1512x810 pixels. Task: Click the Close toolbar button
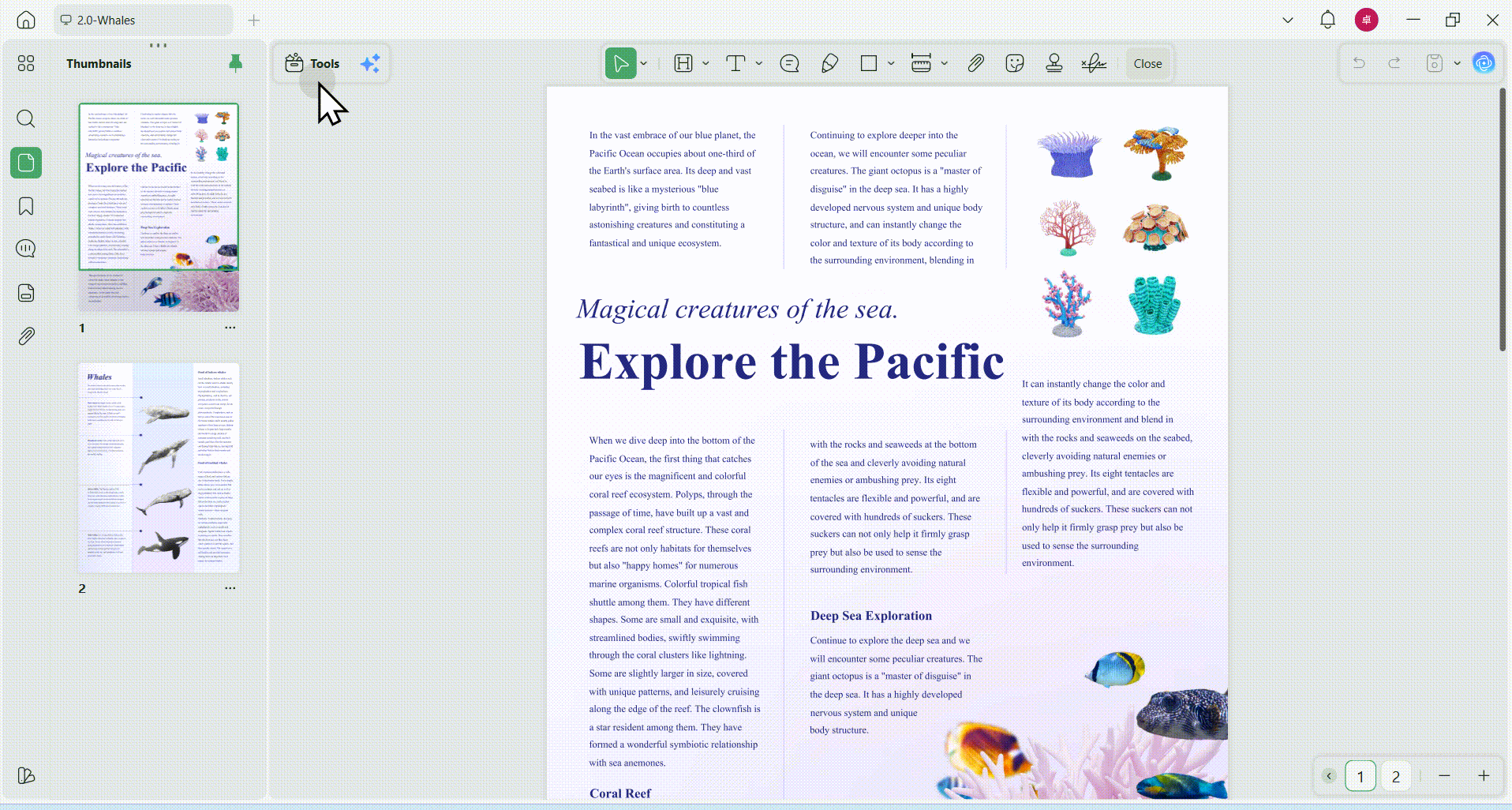point(1147,63)
